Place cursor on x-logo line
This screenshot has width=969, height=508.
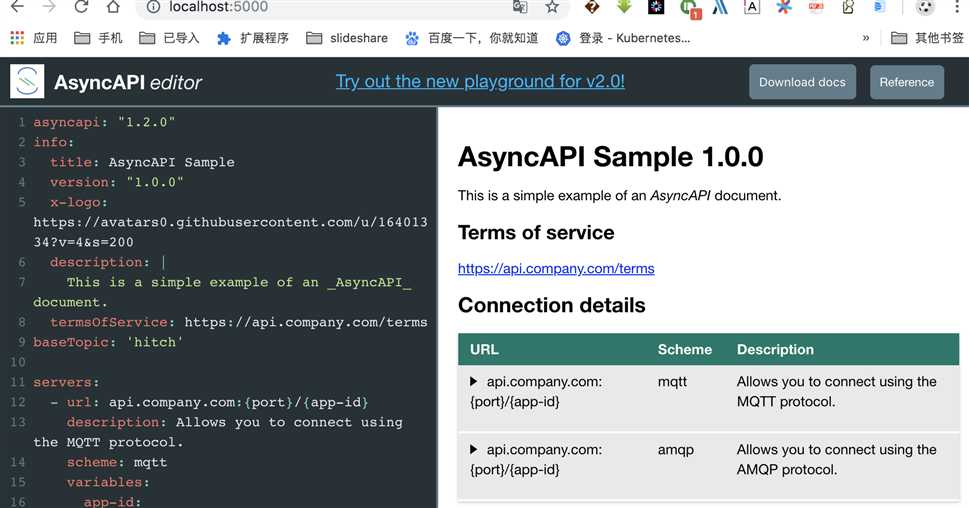(x=78, y=202)
